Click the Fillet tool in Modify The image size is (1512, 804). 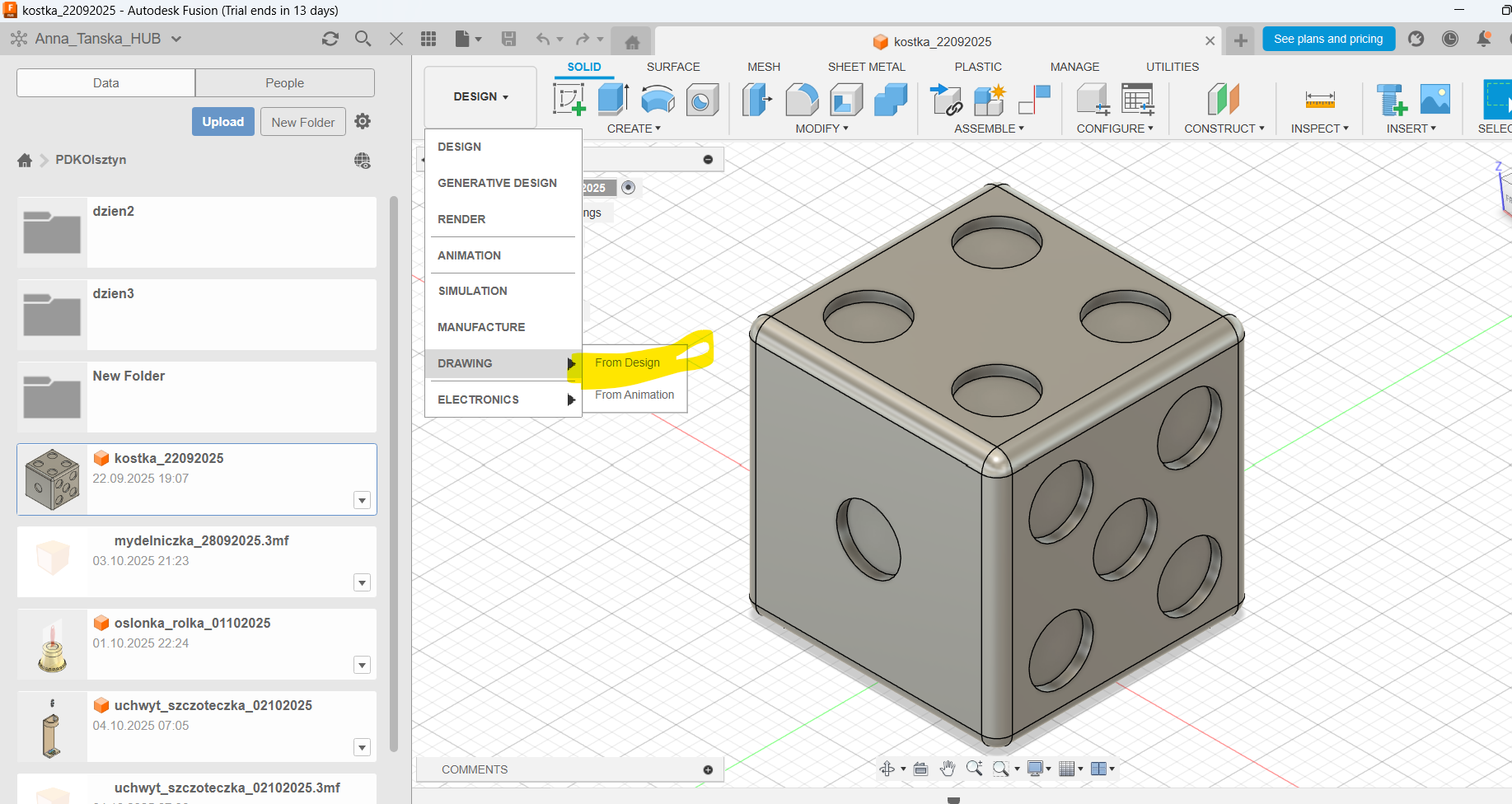(x=801, y=100)
